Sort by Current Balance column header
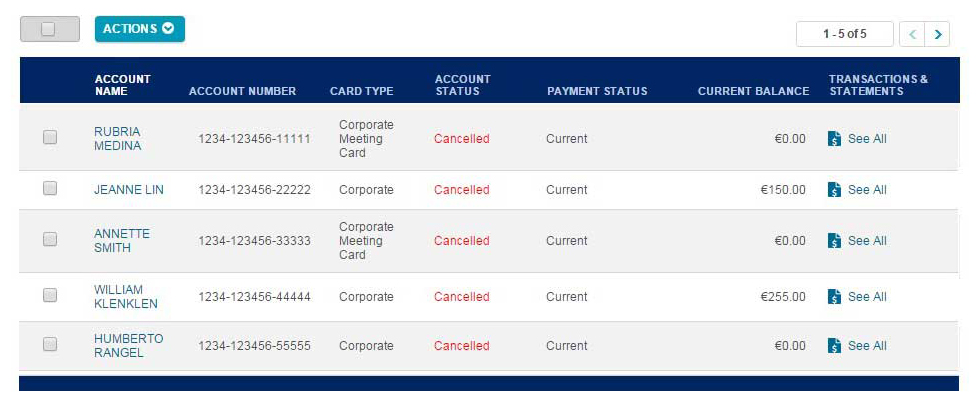 [753, 91]
